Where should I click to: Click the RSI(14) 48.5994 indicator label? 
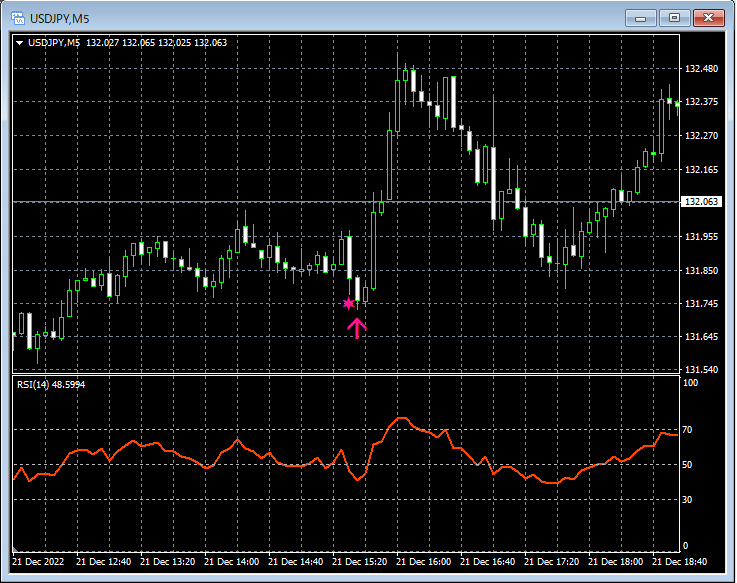(51, 385)
